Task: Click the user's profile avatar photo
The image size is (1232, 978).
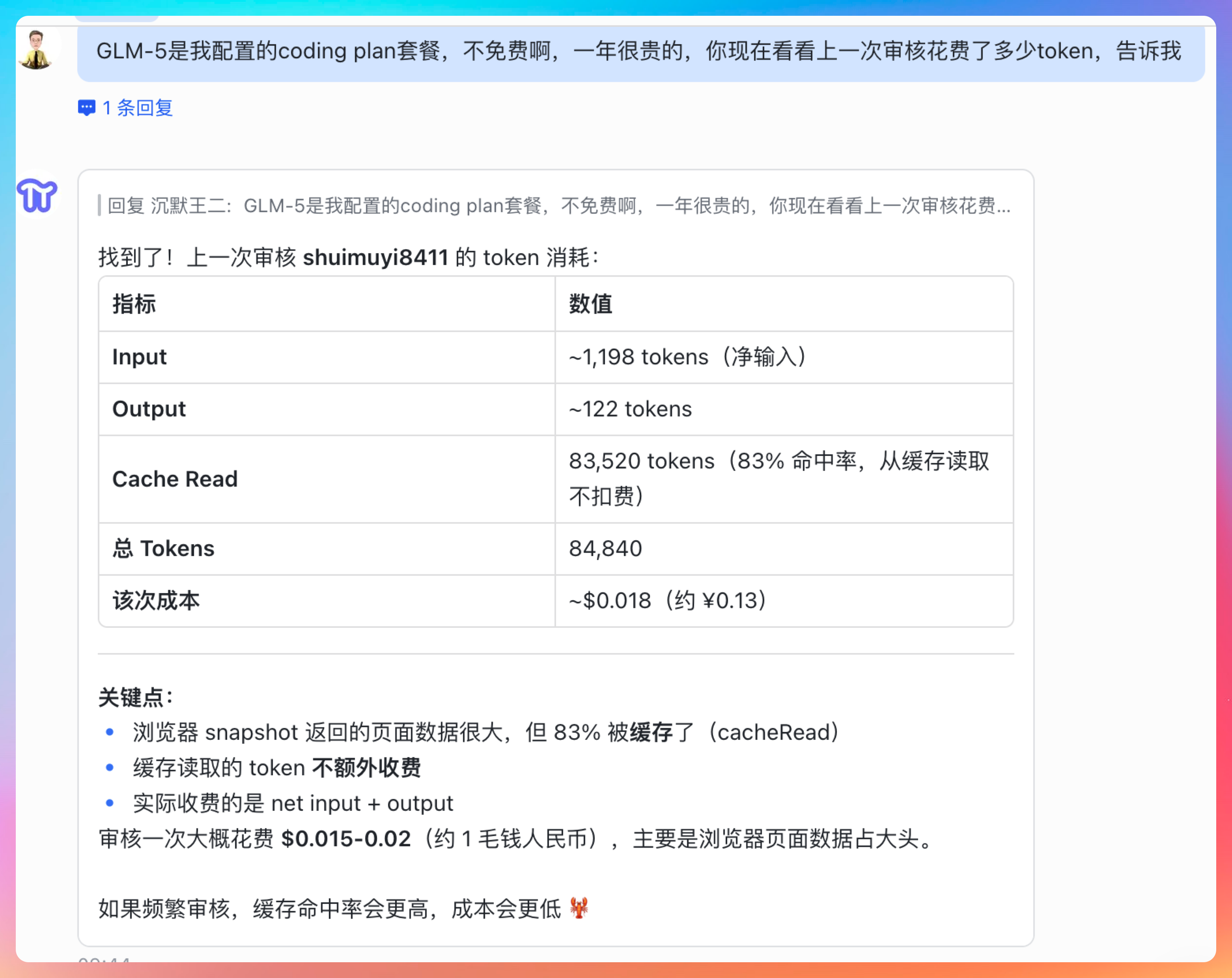Action: point(37,50)
